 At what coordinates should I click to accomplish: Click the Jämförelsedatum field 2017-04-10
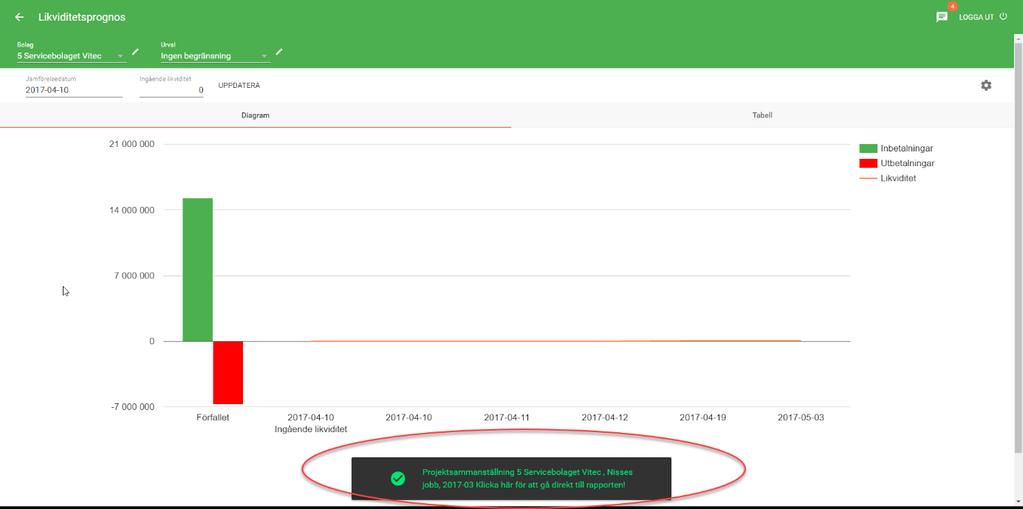pyautogui.click(x=74, y=90)
